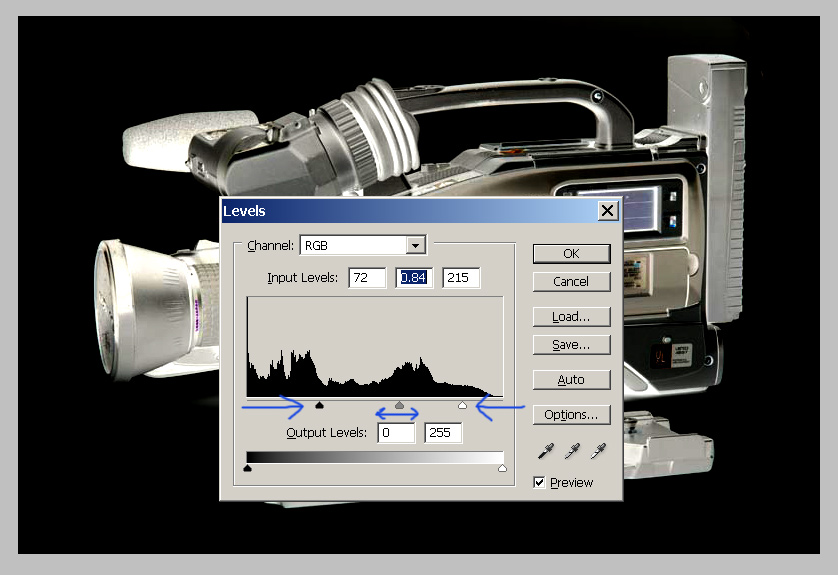
Task: Click the black output level slider
Action: tap(247, 468)
